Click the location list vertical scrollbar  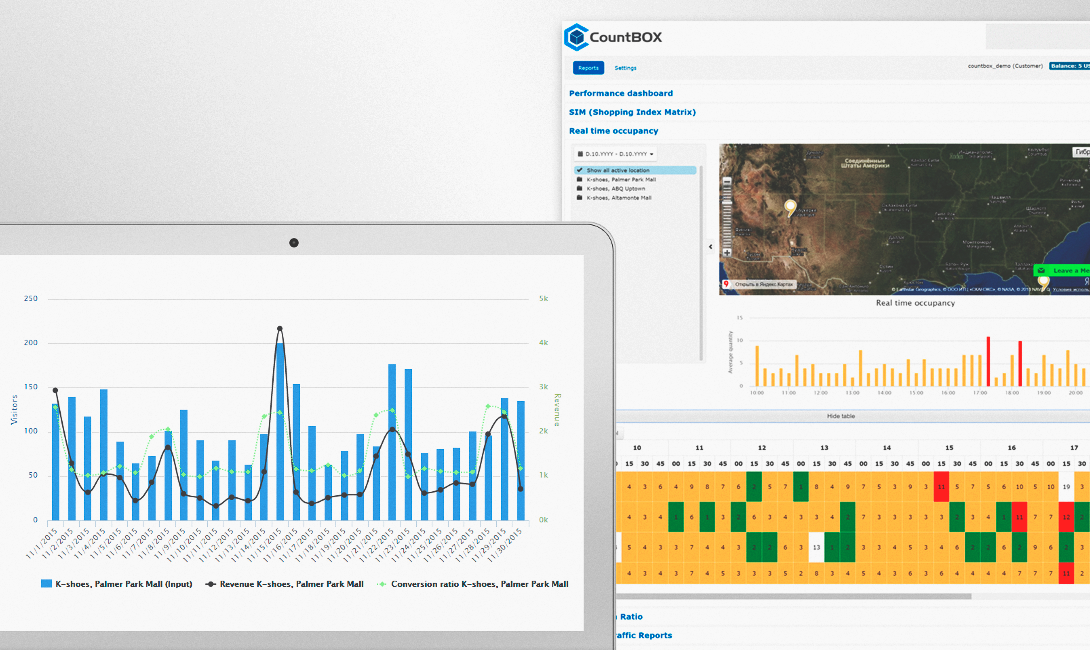[701, 263]
